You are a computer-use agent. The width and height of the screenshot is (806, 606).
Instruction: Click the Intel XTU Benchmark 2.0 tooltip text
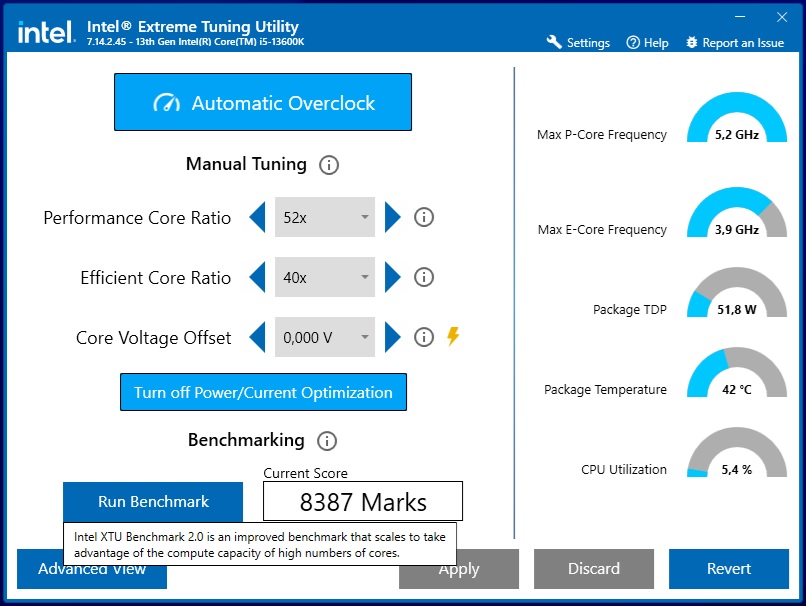tap(260, 545)
